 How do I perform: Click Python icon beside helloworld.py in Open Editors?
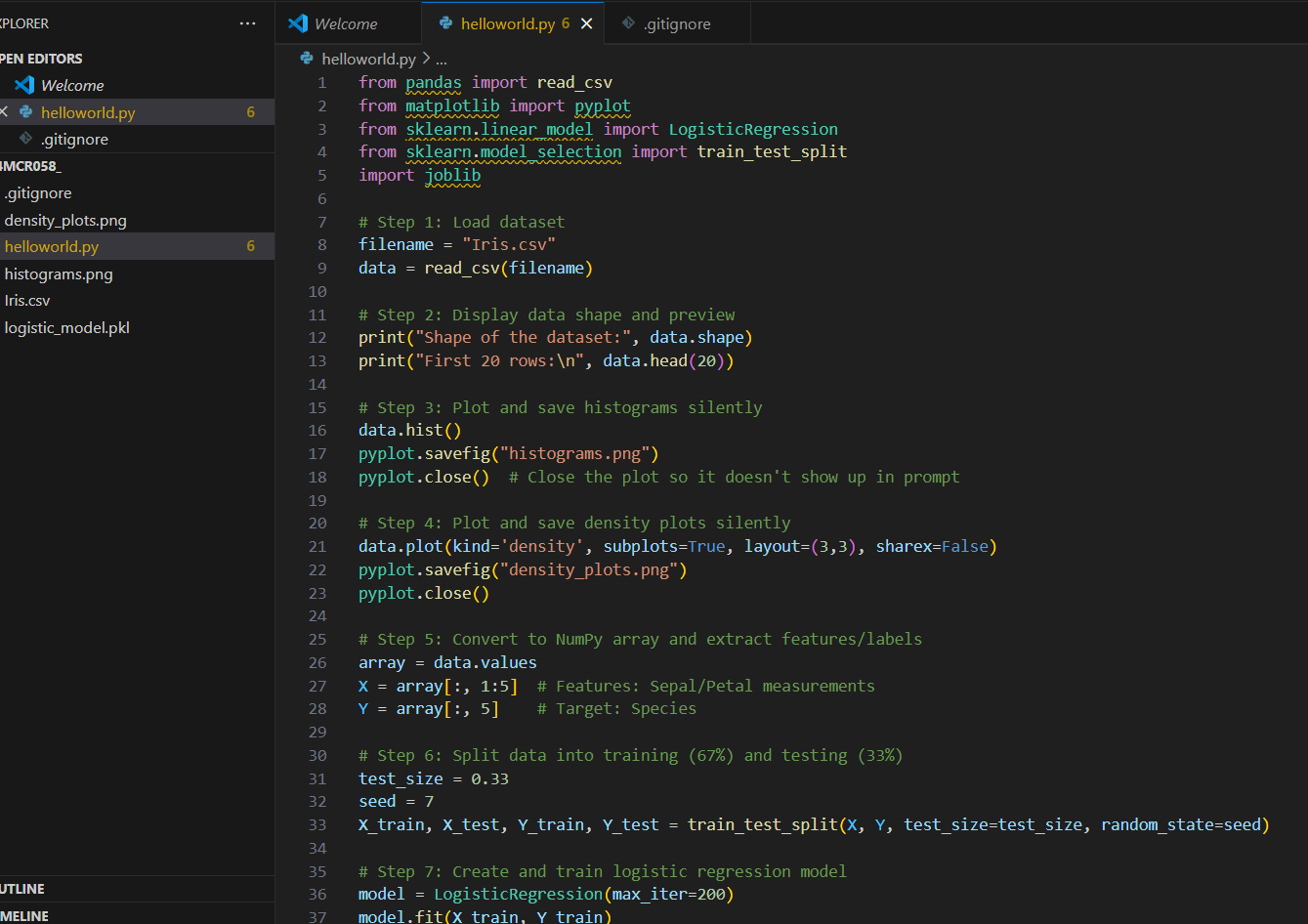pos(26,112)
